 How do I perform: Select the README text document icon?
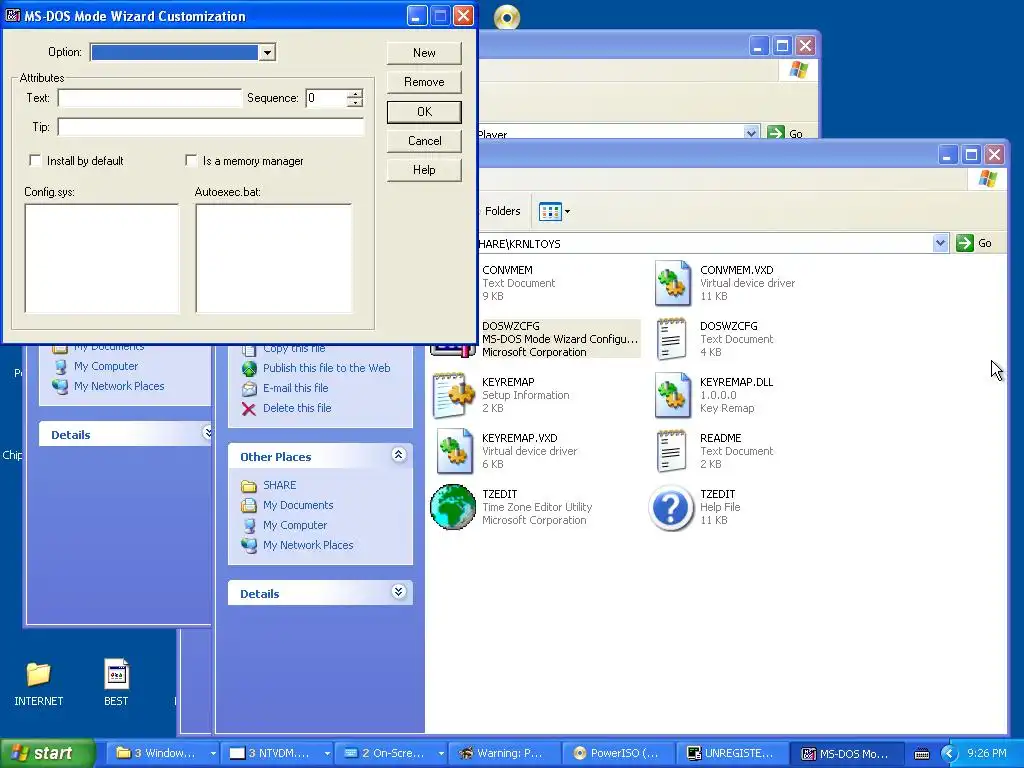(x=671, y=451)
